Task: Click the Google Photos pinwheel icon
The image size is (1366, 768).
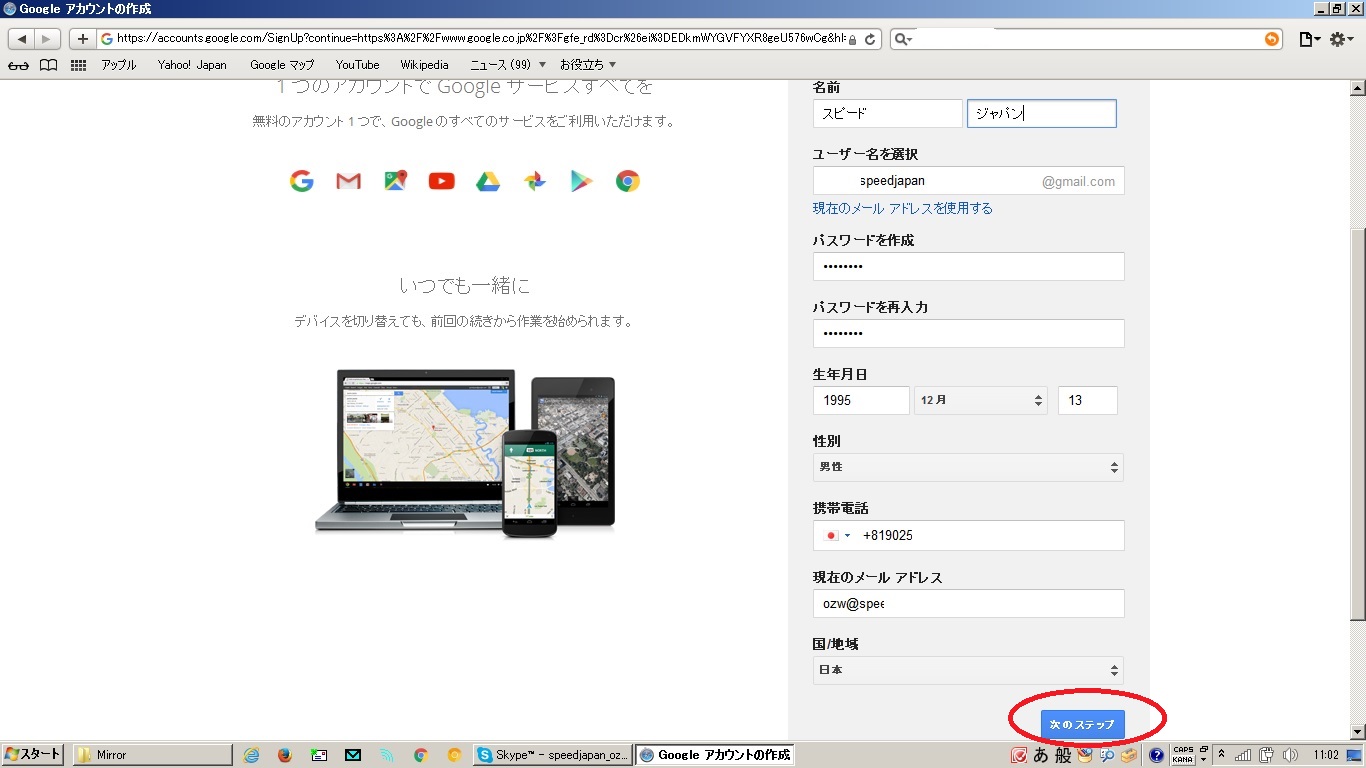Action: 535,181
